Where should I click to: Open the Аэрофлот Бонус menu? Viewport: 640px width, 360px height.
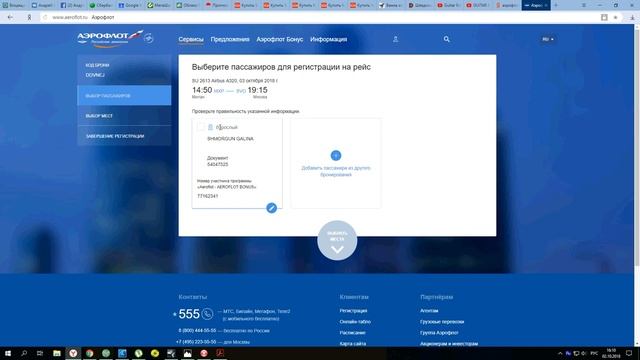[280, 40]
